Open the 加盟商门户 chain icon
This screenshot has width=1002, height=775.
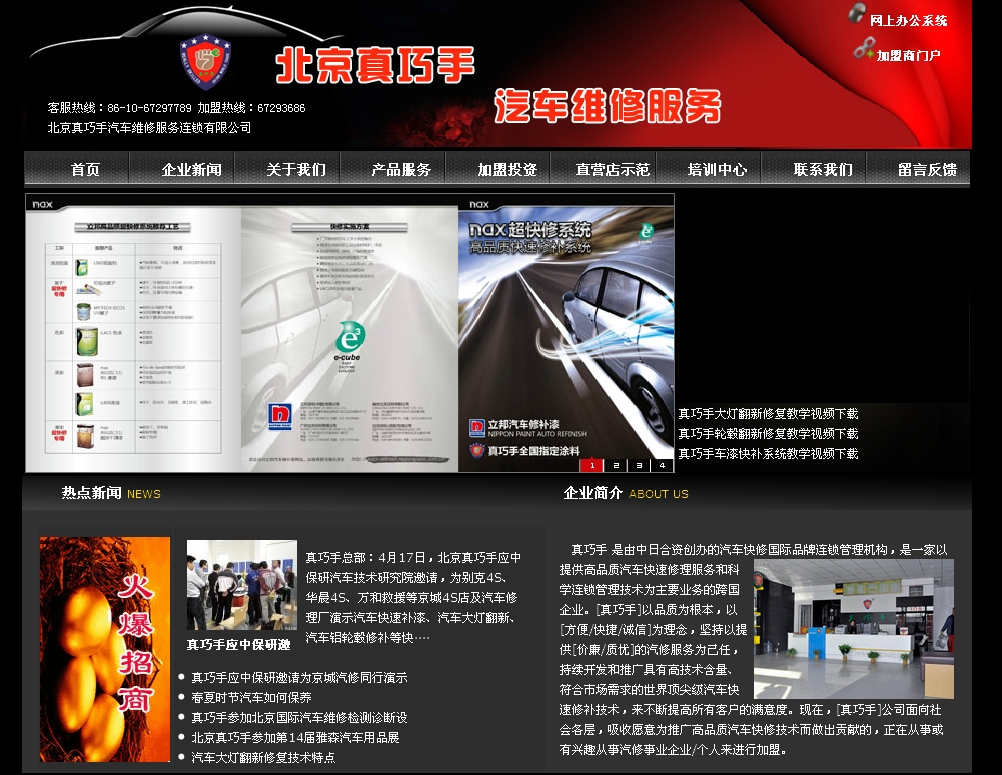tap(864, 49)
